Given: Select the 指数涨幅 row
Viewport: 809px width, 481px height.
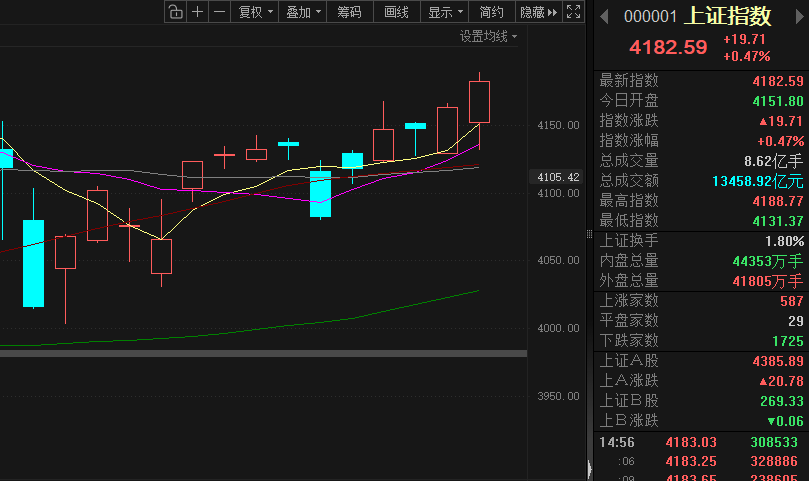Looking at the screenshot, I should click(x=701, y=141).
